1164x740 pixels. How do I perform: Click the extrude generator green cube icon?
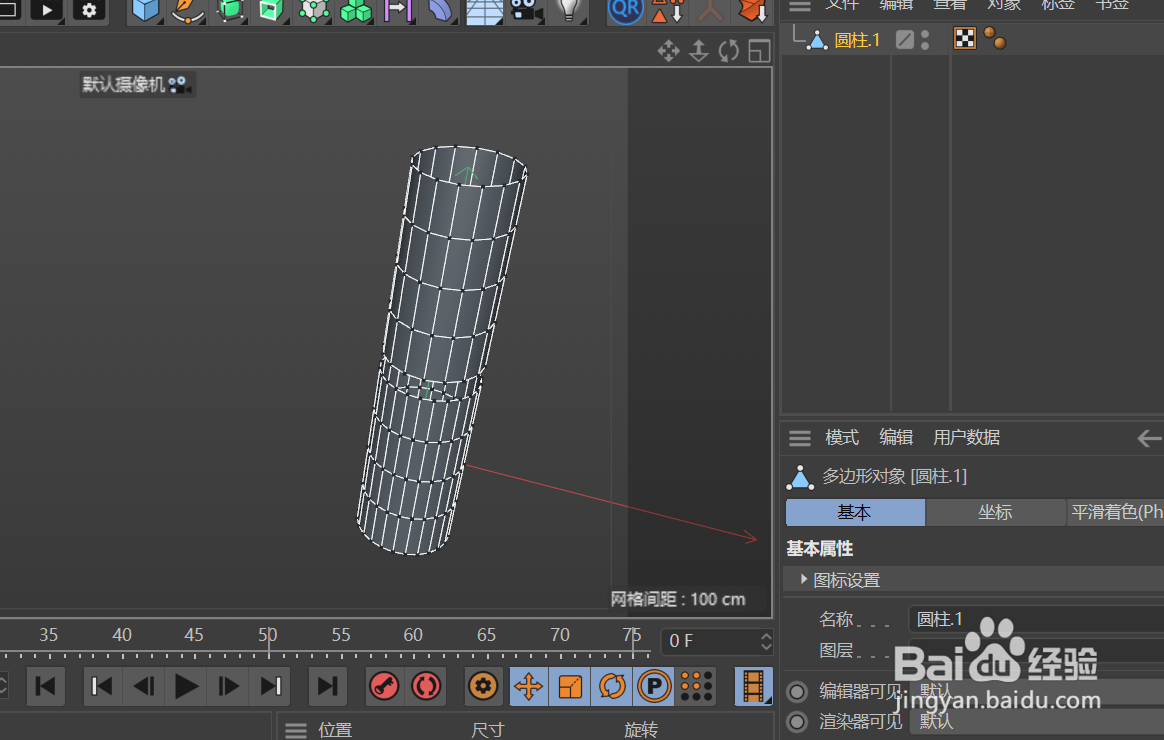[x=270, y=10]
